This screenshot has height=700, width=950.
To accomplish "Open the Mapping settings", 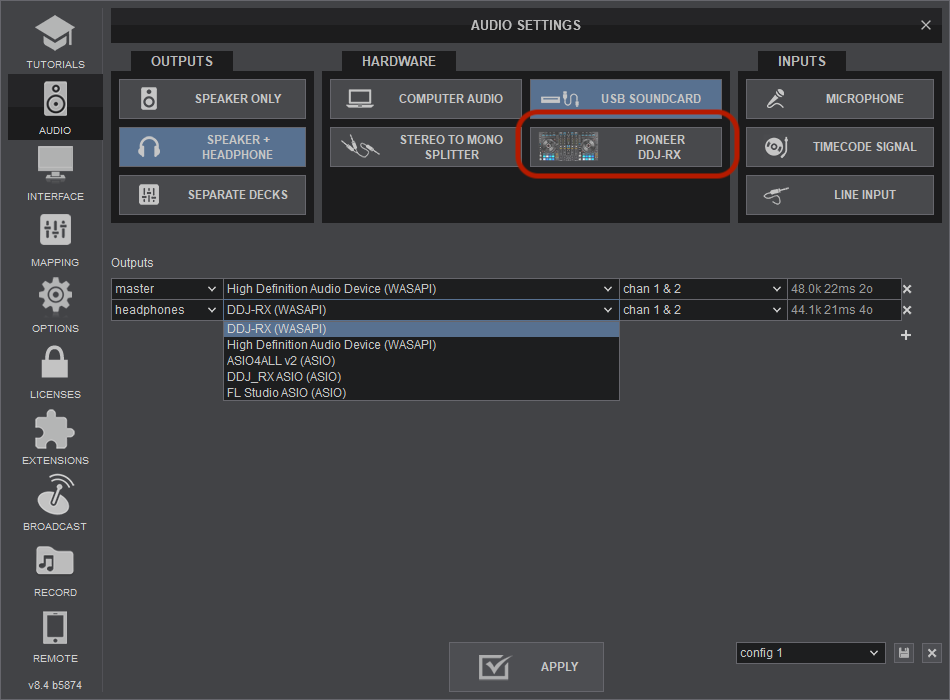I will click(x=55, y=239).
